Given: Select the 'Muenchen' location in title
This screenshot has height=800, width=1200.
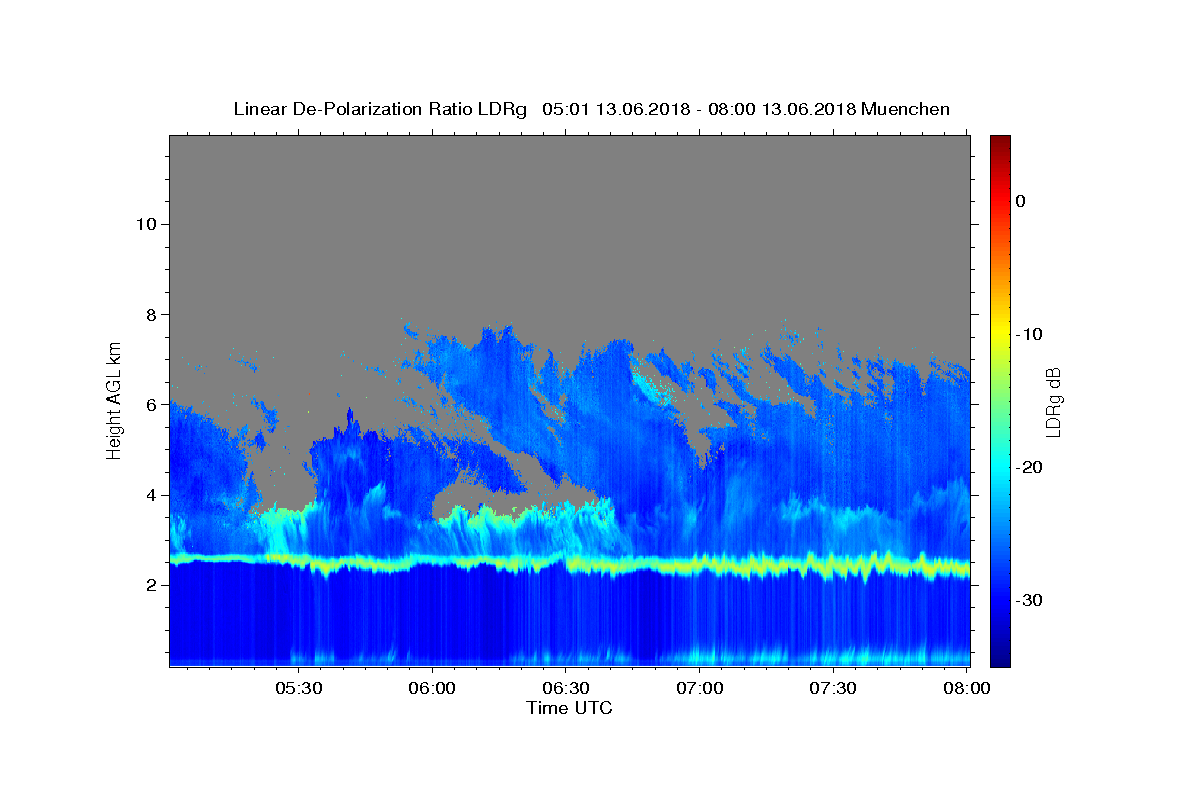Looking at the screenshot, I should click(x=905, y=109).
